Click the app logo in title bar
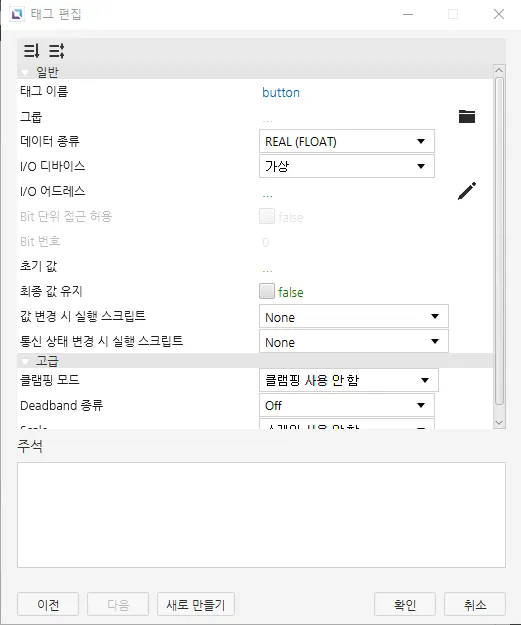521x625 pixels. pos(17,14)
